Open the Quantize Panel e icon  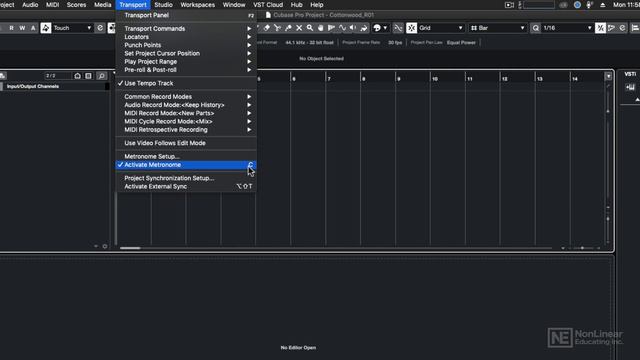(622, 28)
